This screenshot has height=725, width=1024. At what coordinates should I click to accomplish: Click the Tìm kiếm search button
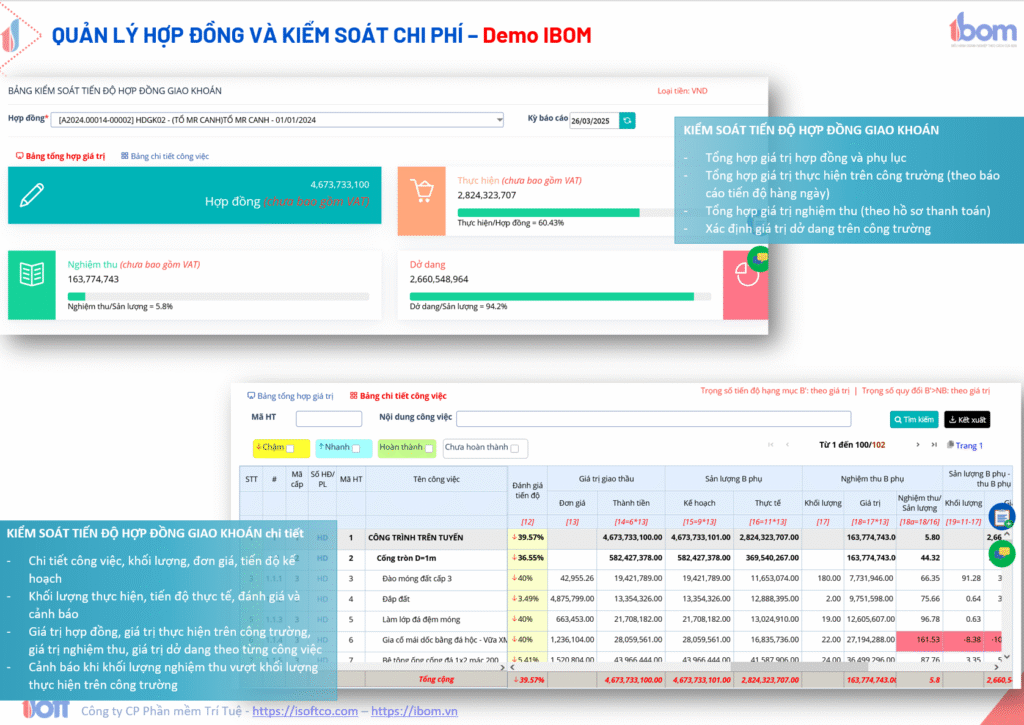click(914, 420)
